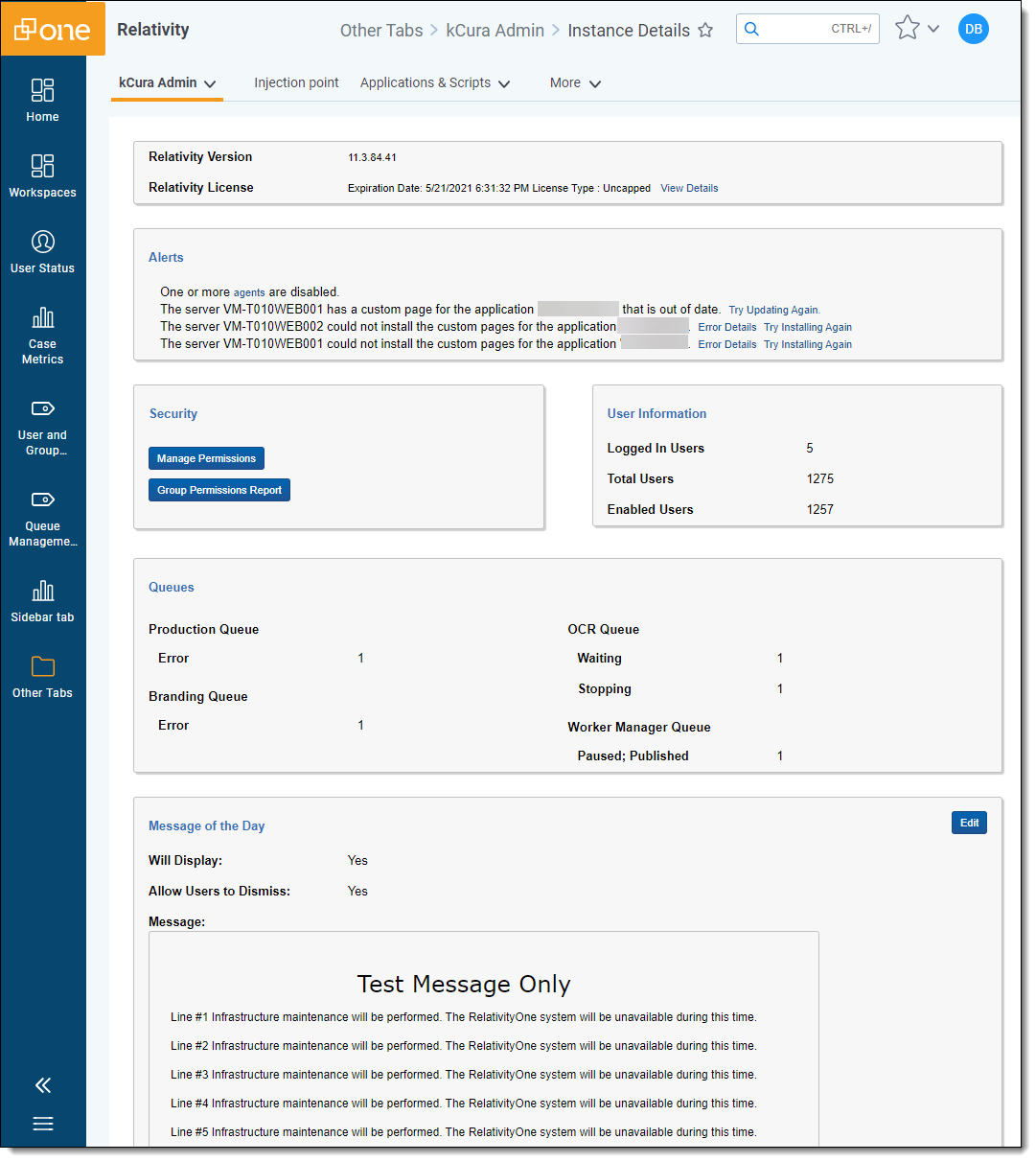The height and width of the screenshot is (1162, 1036).
Task: Click the DB user avatar
Action: coord(973,29)
